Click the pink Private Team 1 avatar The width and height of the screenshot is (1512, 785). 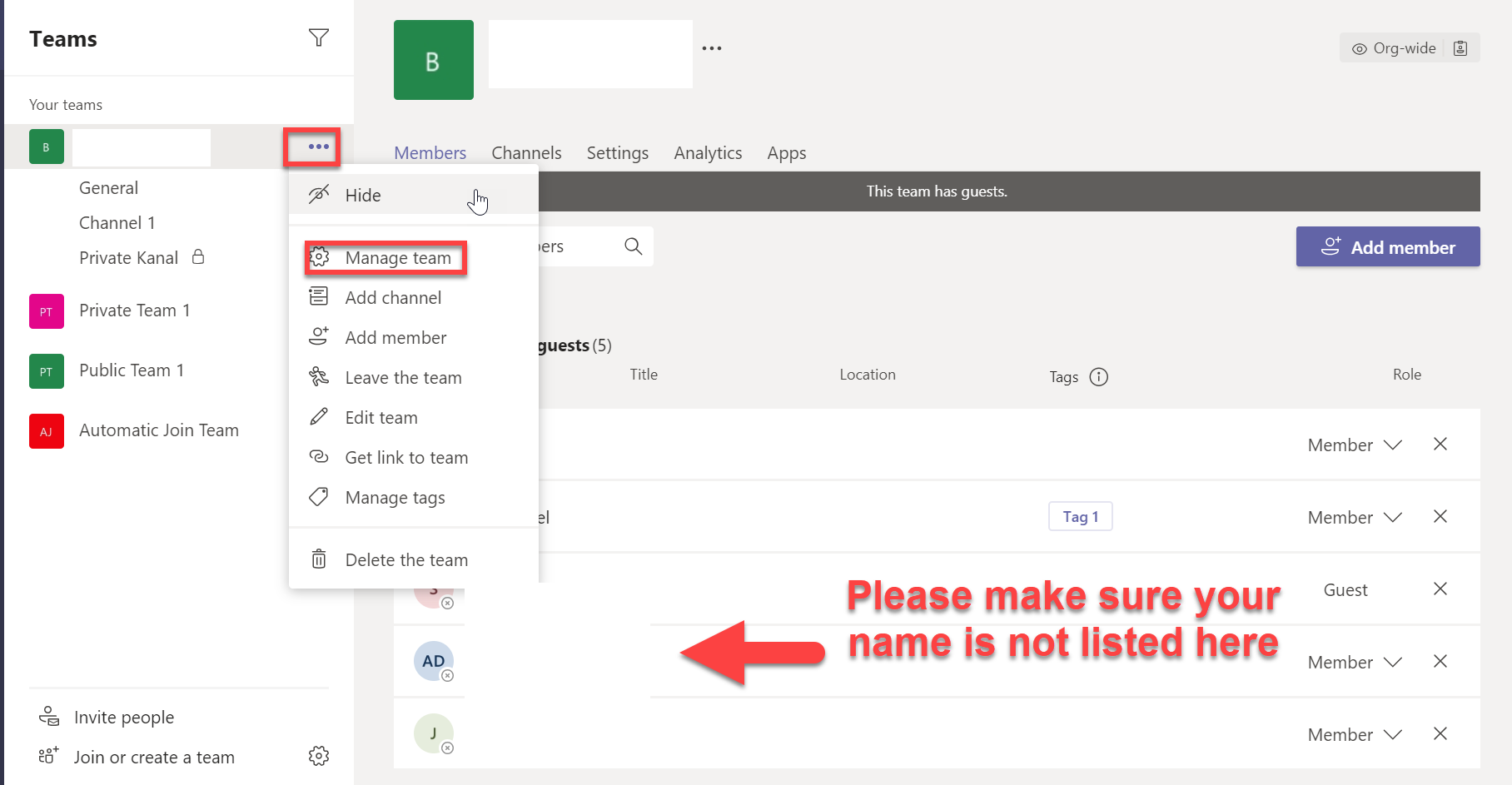[47, 311]
